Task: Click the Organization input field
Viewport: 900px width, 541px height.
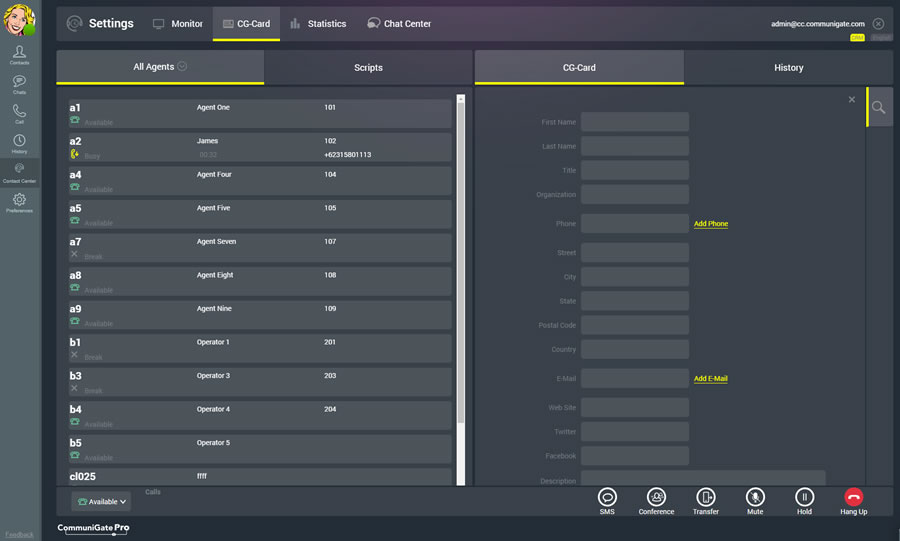Action: click(635, 194)
